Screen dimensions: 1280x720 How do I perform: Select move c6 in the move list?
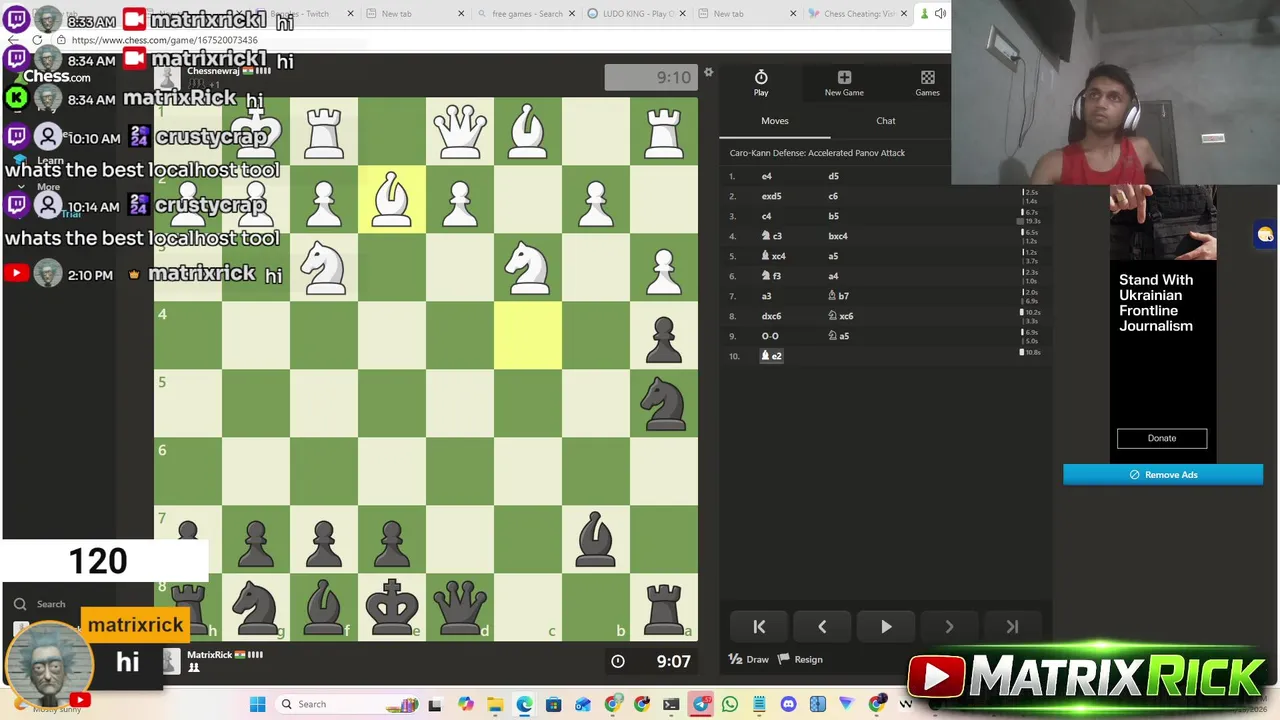coord(833,196)
